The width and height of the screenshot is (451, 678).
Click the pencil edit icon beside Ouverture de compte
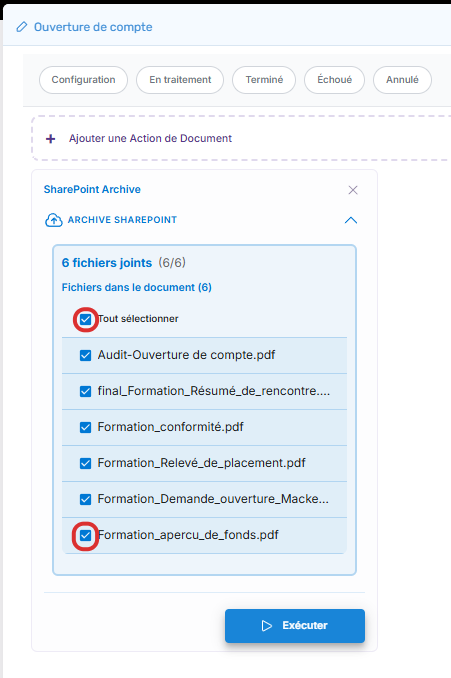point(22,27)
